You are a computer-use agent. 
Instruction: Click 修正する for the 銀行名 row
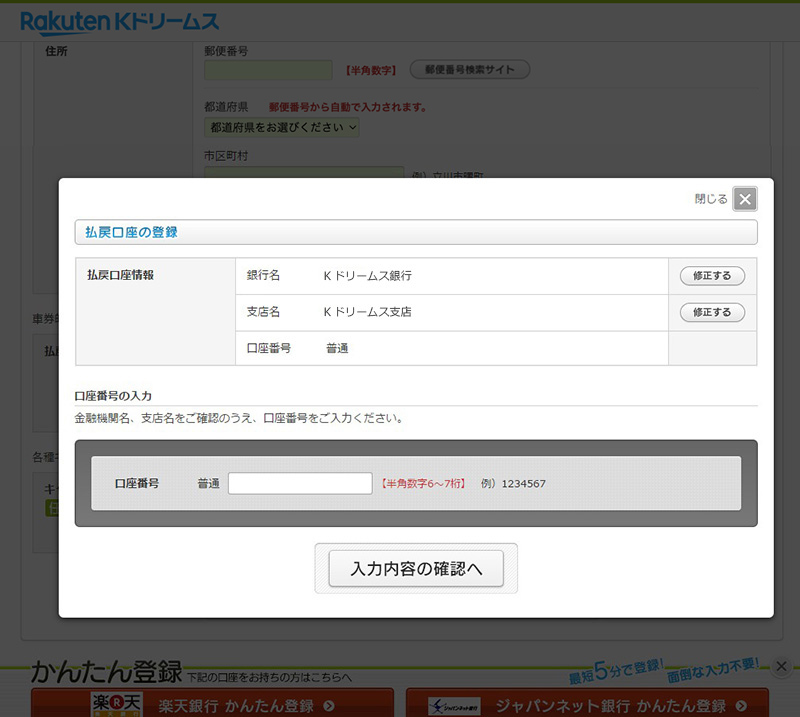(x=712, y=276)
